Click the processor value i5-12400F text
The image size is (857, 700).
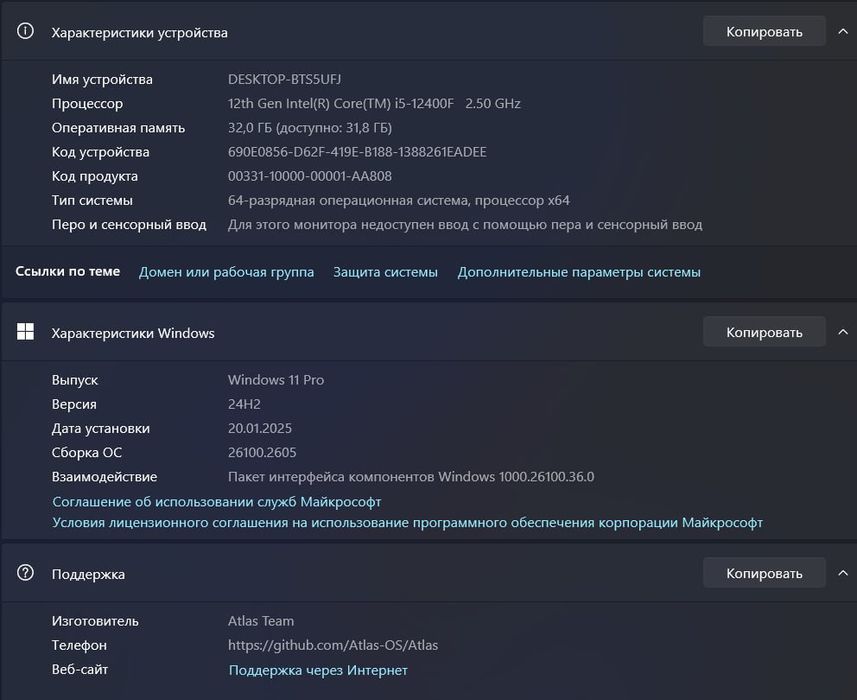click(374, 104)
